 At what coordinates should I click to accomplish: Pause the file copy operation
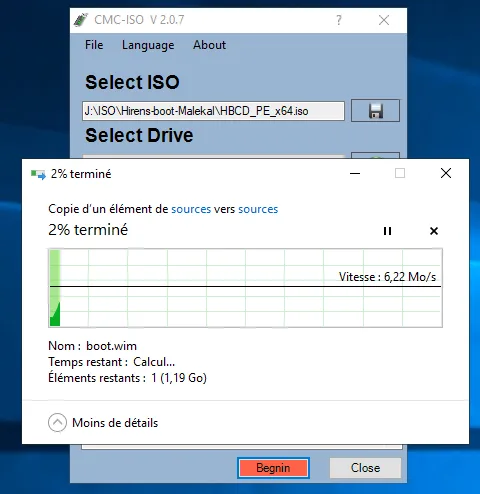387,231
